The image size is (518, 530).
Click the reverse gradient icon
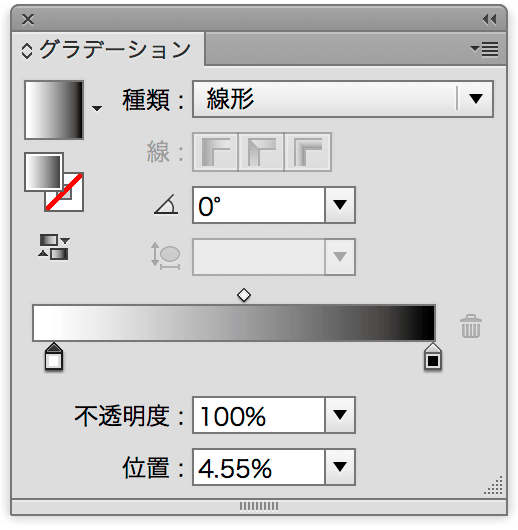click(x=54, y=247)
